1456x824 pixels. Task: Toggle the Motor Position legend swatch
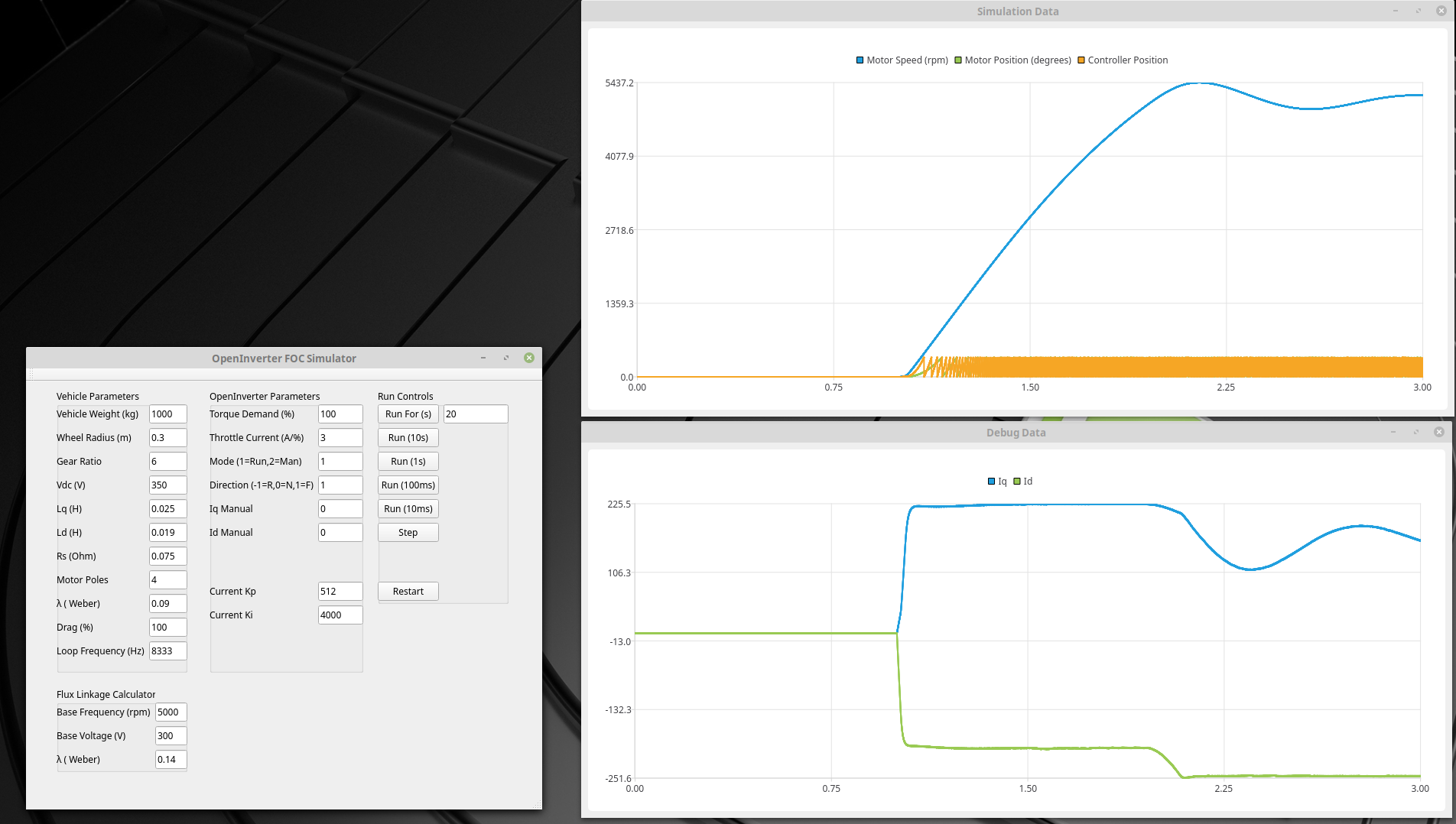958,60
